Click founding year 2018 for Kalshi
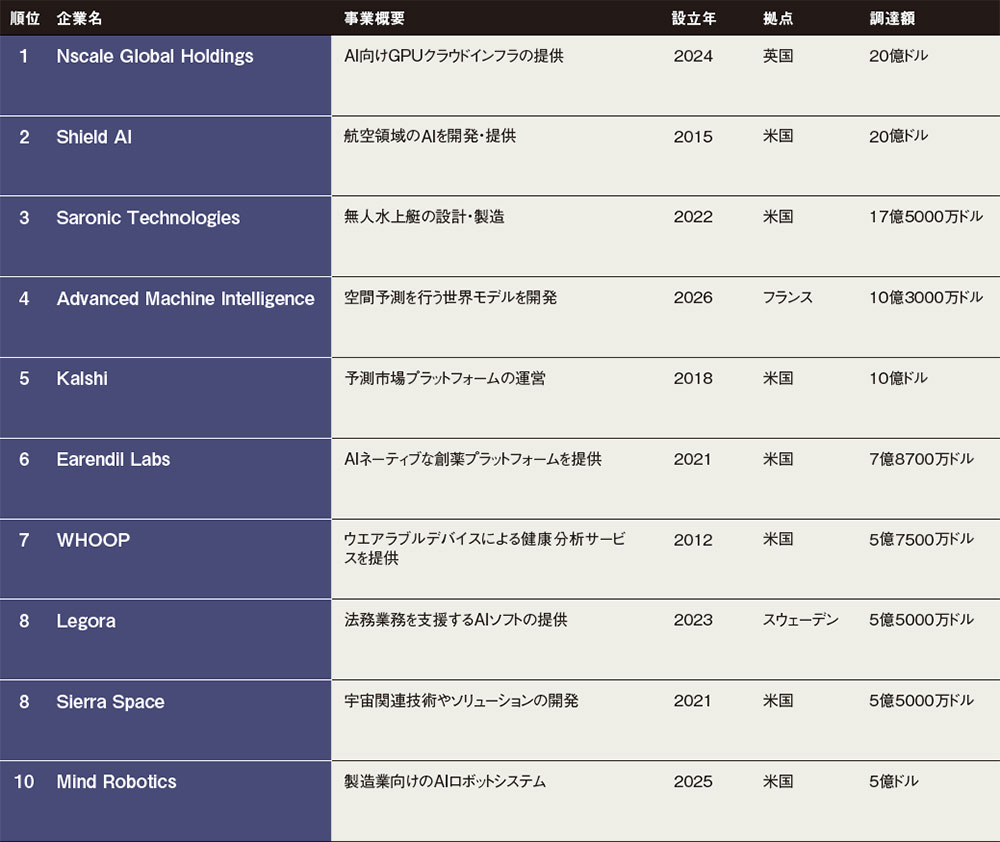Image resolution: width=1000 pixels, height=842 pixels. click(x=693, y=378)
